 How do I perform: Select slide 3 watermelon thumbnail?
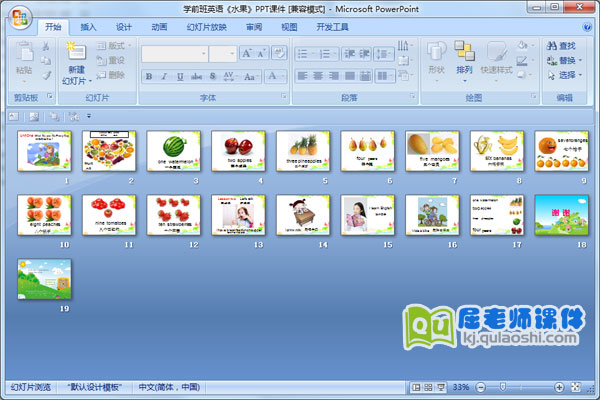[173, 151]
